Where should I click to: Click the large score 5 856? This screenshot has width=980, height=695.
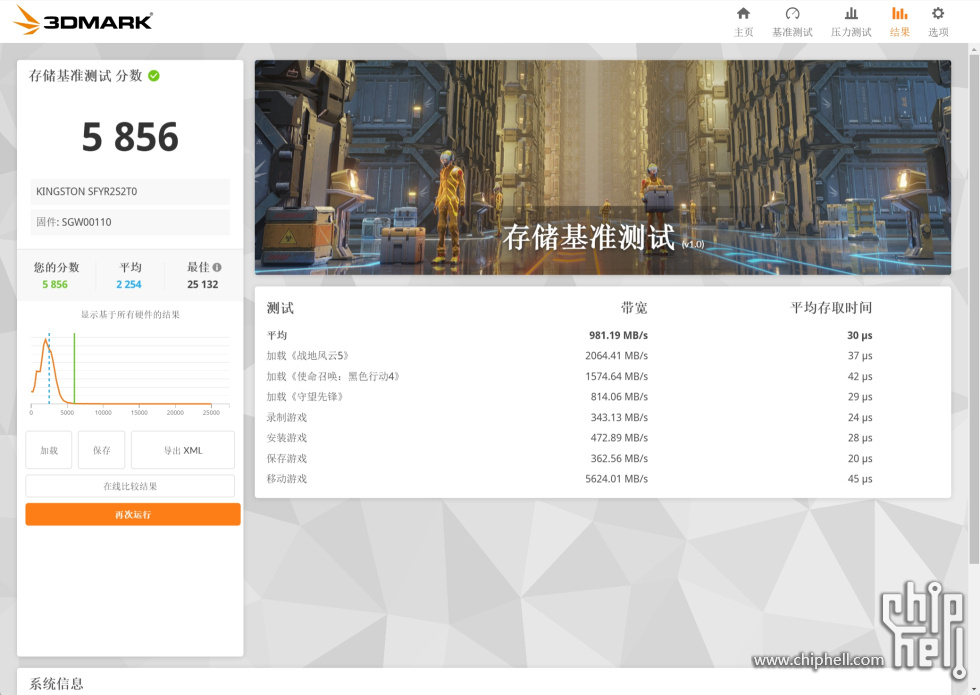click(x=130, y=137)
